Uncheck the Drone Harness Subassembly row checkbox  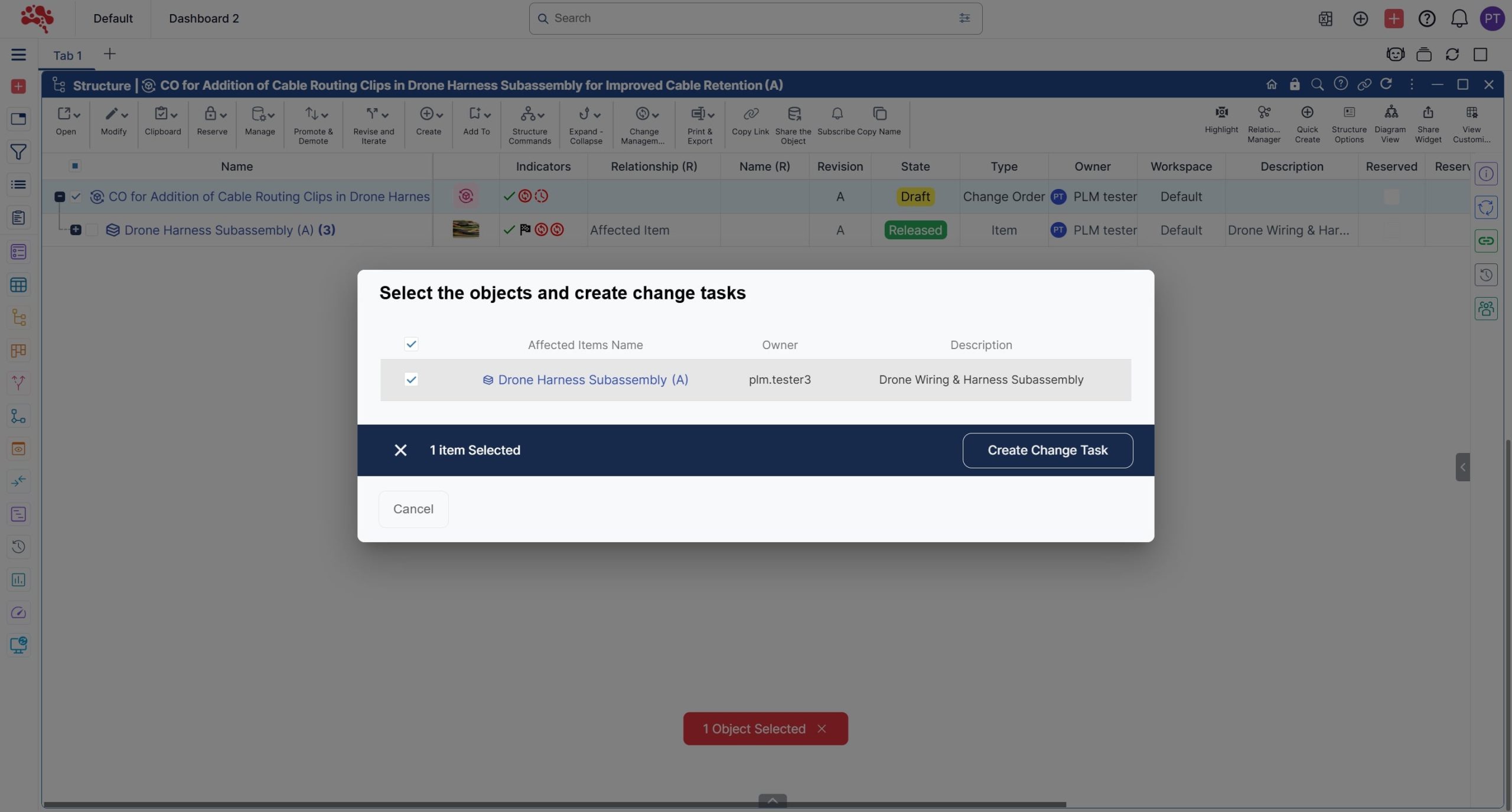click(x=411, y=380)
